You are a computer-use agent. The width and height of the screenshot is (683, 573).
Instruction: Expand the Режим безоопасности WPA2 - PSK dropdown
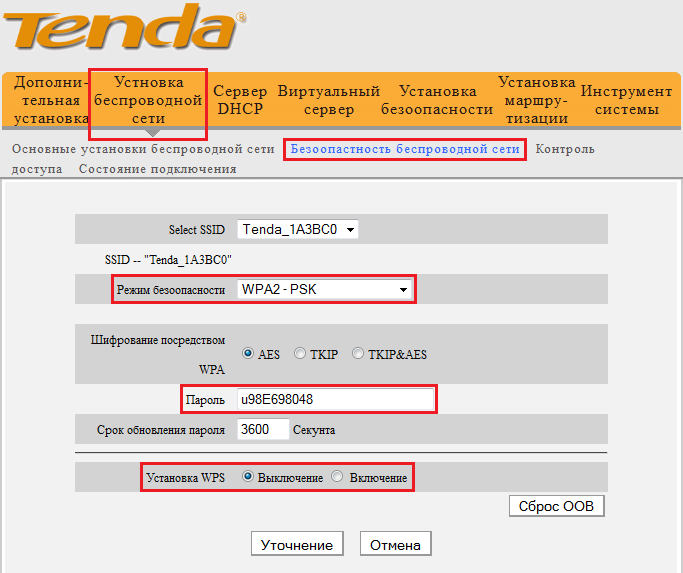(x=324, y=289)
